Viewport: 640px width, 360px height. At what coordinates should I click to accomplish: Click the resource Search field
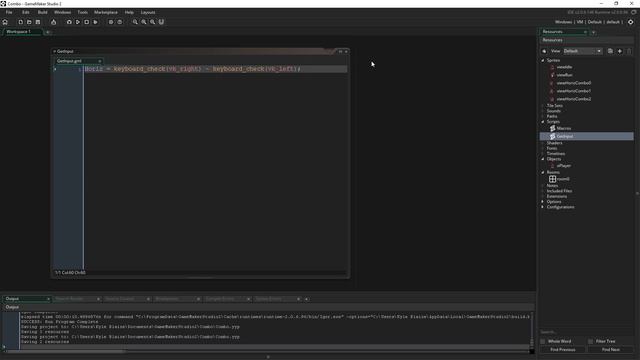[587, 332]
